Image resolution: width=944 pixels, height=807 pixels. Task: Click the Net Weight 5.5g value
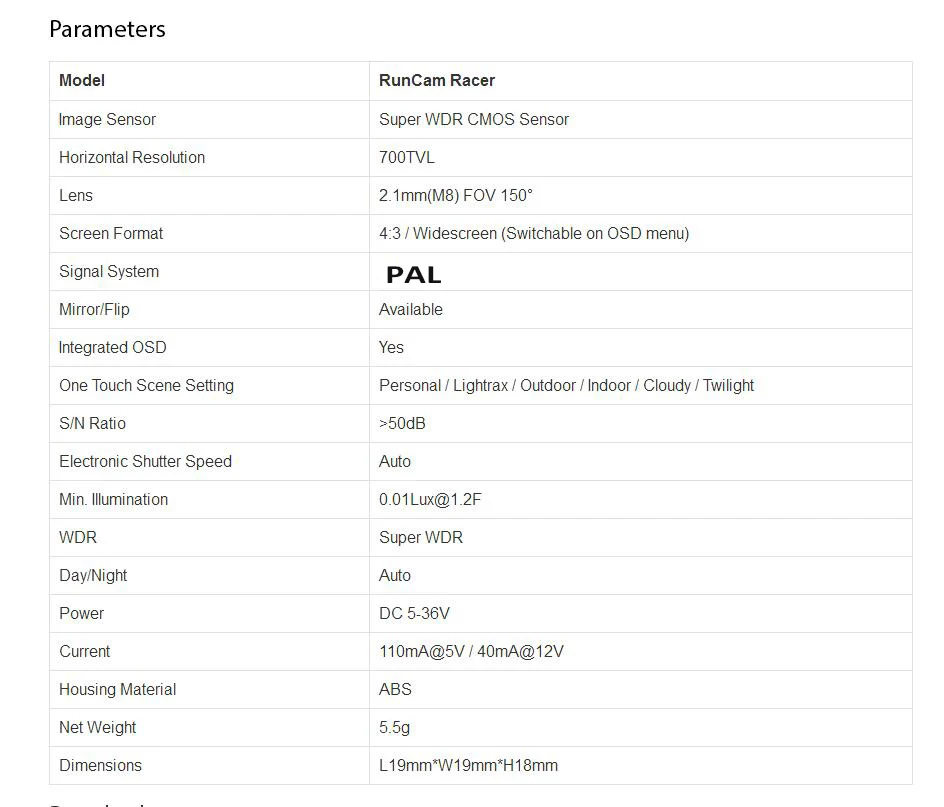[394, 728]
